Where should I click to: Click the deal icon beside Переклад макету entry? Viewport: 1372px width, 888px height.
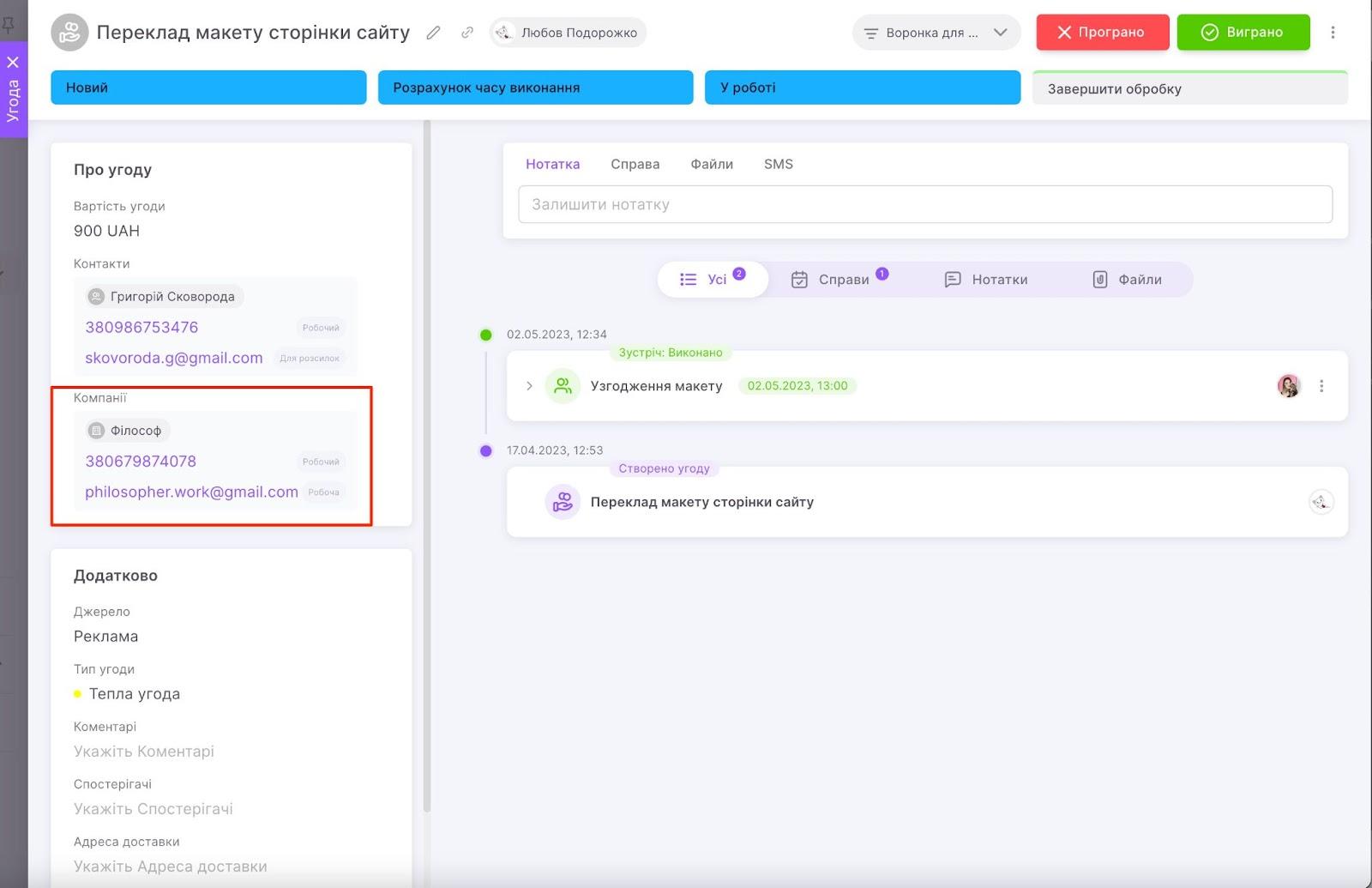[563, 502]
